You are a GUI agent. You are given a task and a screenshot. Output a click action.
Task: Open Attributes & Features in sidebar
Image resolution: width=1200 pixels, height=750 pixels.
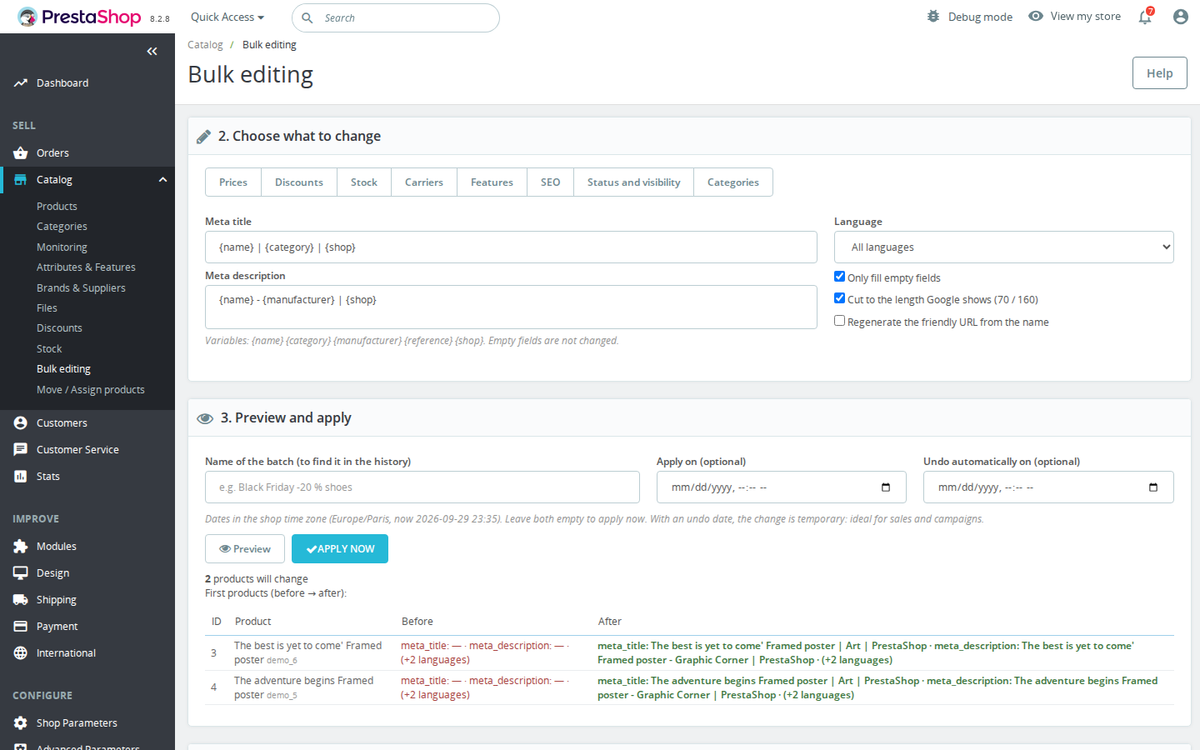tap(86, 267)
